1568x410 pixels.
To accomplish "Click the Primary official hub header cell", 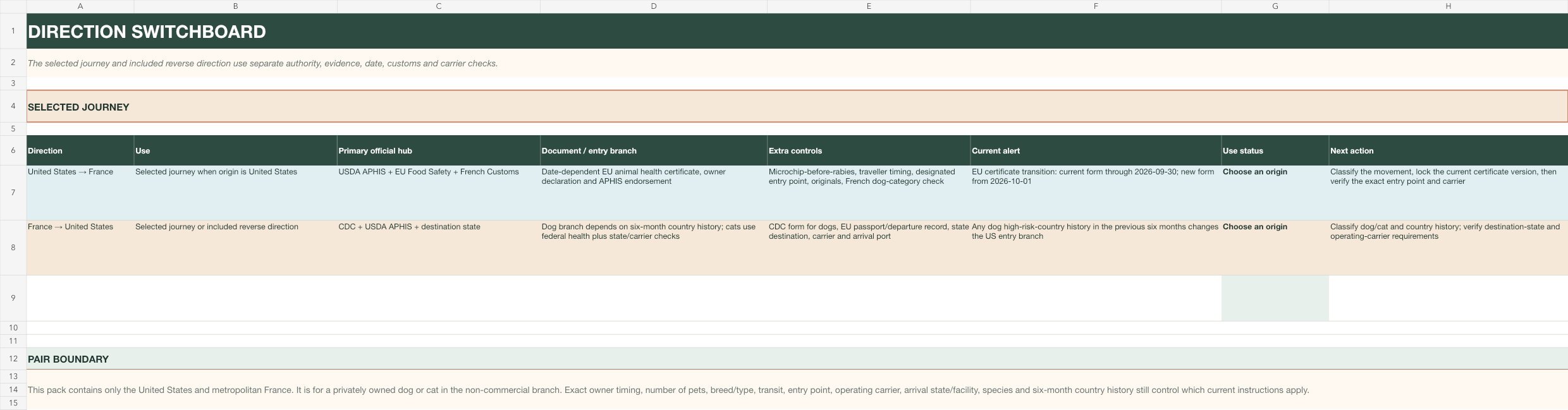I will pyautogui.click(x=439, y=150).
